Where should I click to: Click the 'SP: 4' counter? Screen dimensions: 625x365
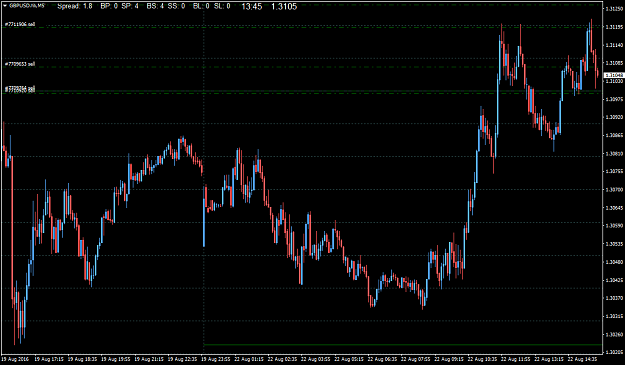[x=130, y=6]
